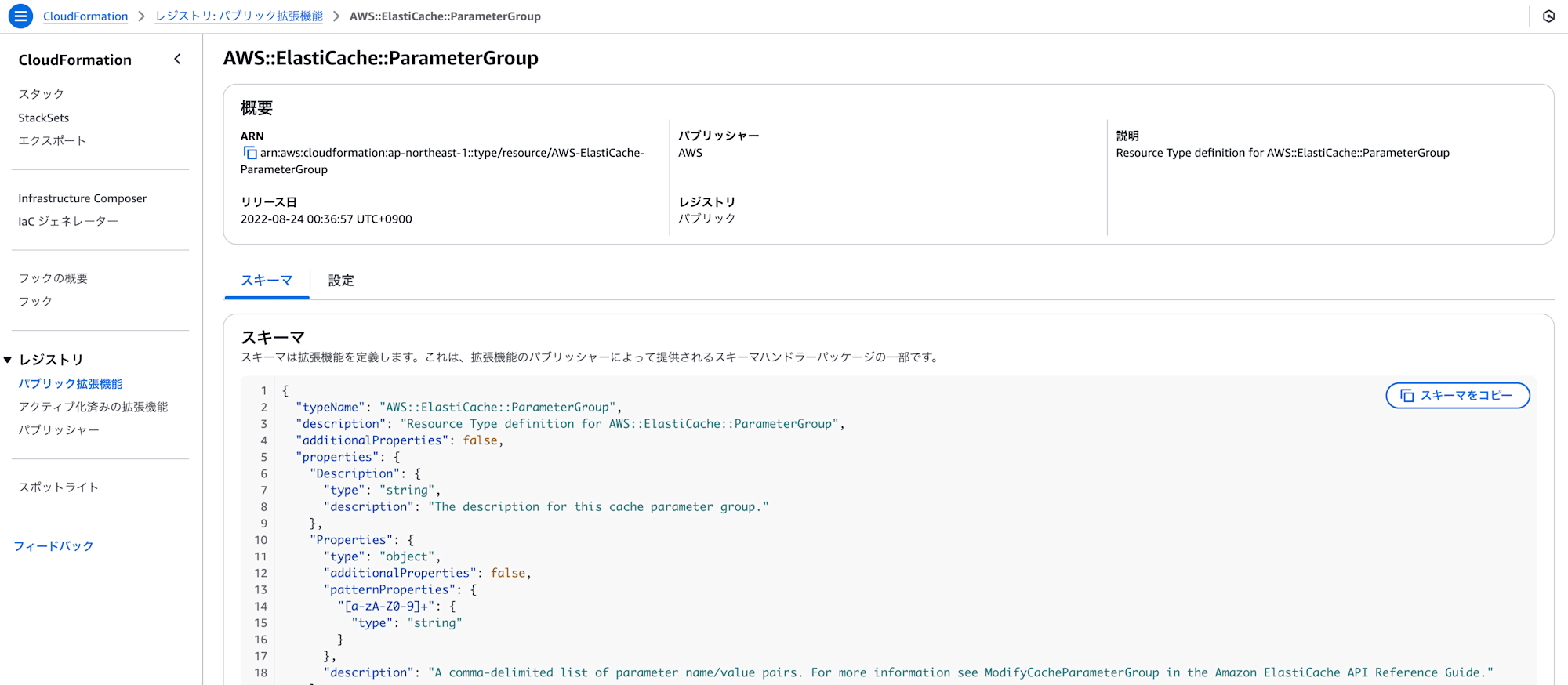Open StackSets in sidebar
This screenshot has height=685, width=1568.
(x=44, y=118)
